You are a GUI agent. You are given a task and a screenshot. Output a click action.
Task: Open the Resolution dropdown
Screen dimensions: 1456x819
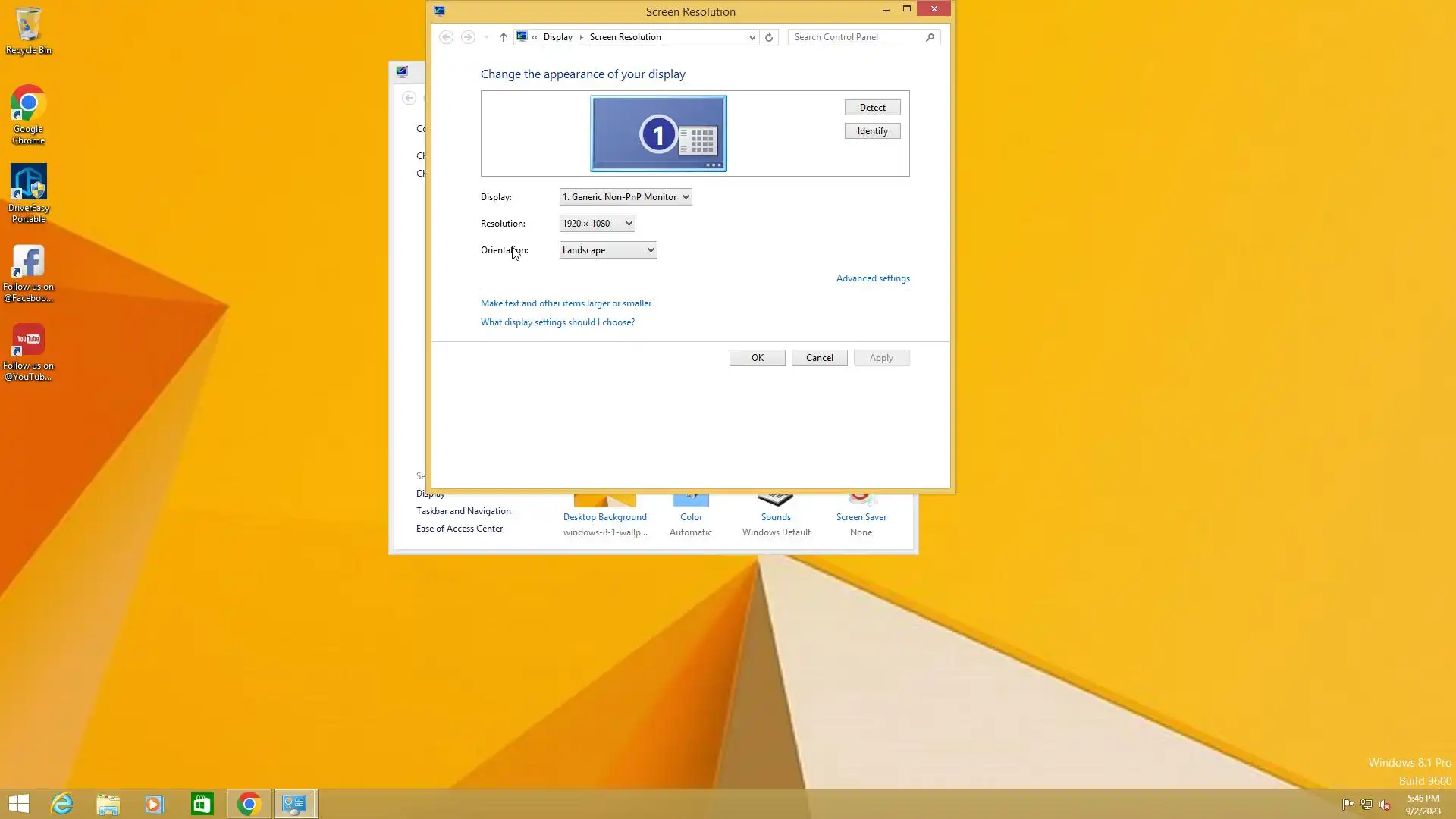tap(597, 224)
